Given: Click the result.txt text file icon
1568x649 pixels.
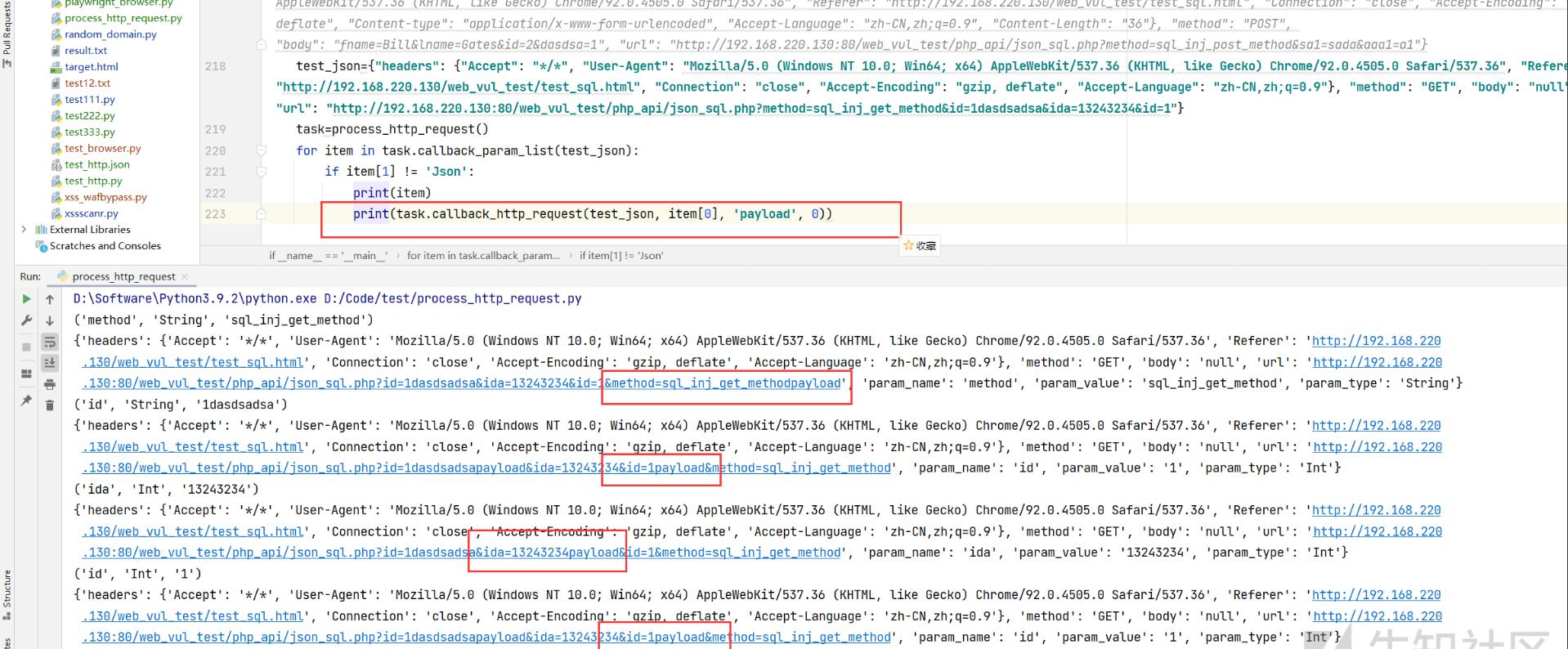Looking at the screenshot, I should coord(56,51).
